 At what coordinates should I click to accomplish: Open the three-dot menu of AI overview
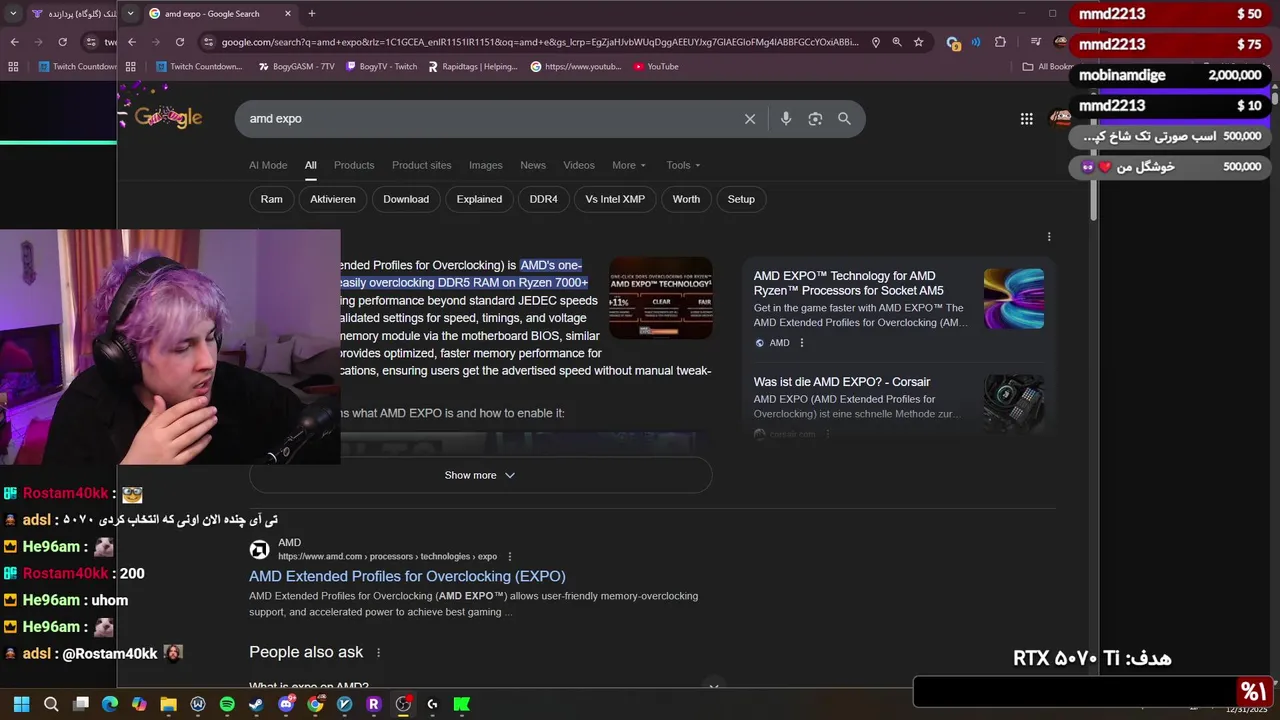(1049, 237)
